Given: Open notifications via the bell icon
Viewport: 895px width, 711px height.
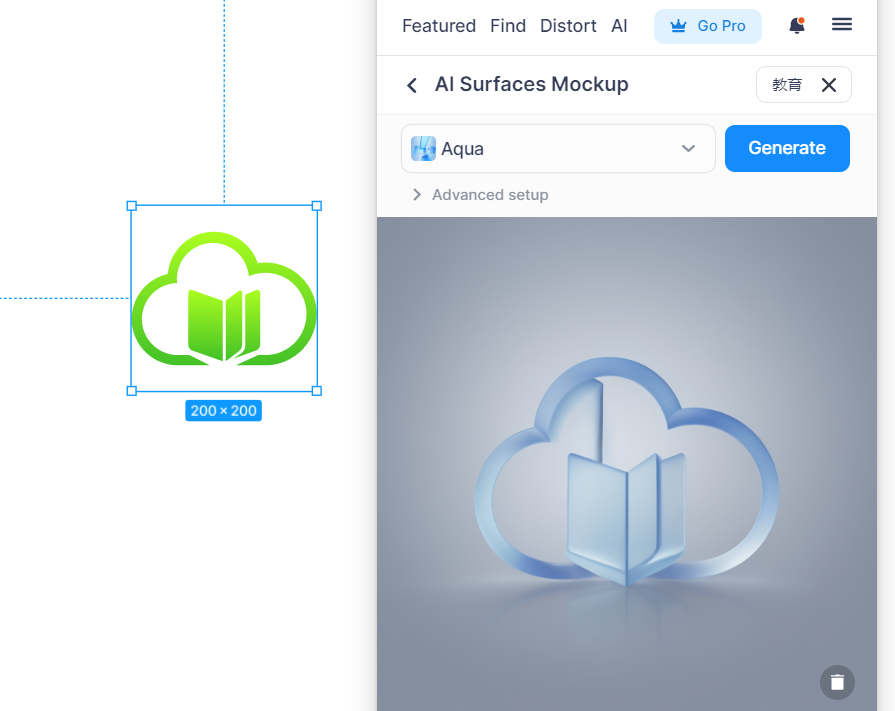Looking at the screenshot, I should tap(796, 26).
